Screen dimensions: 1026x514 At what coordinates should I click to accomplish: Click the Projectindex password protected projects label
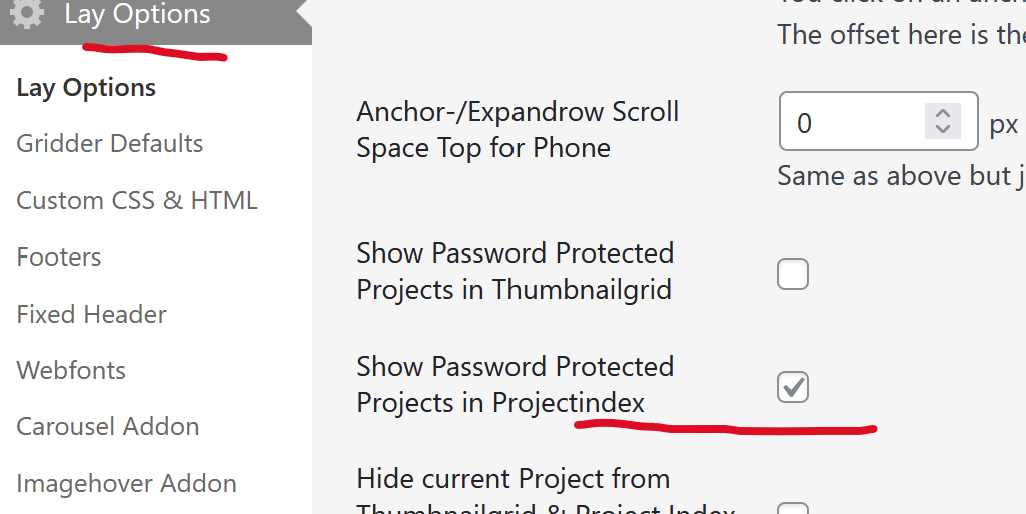tap(515, 385)
